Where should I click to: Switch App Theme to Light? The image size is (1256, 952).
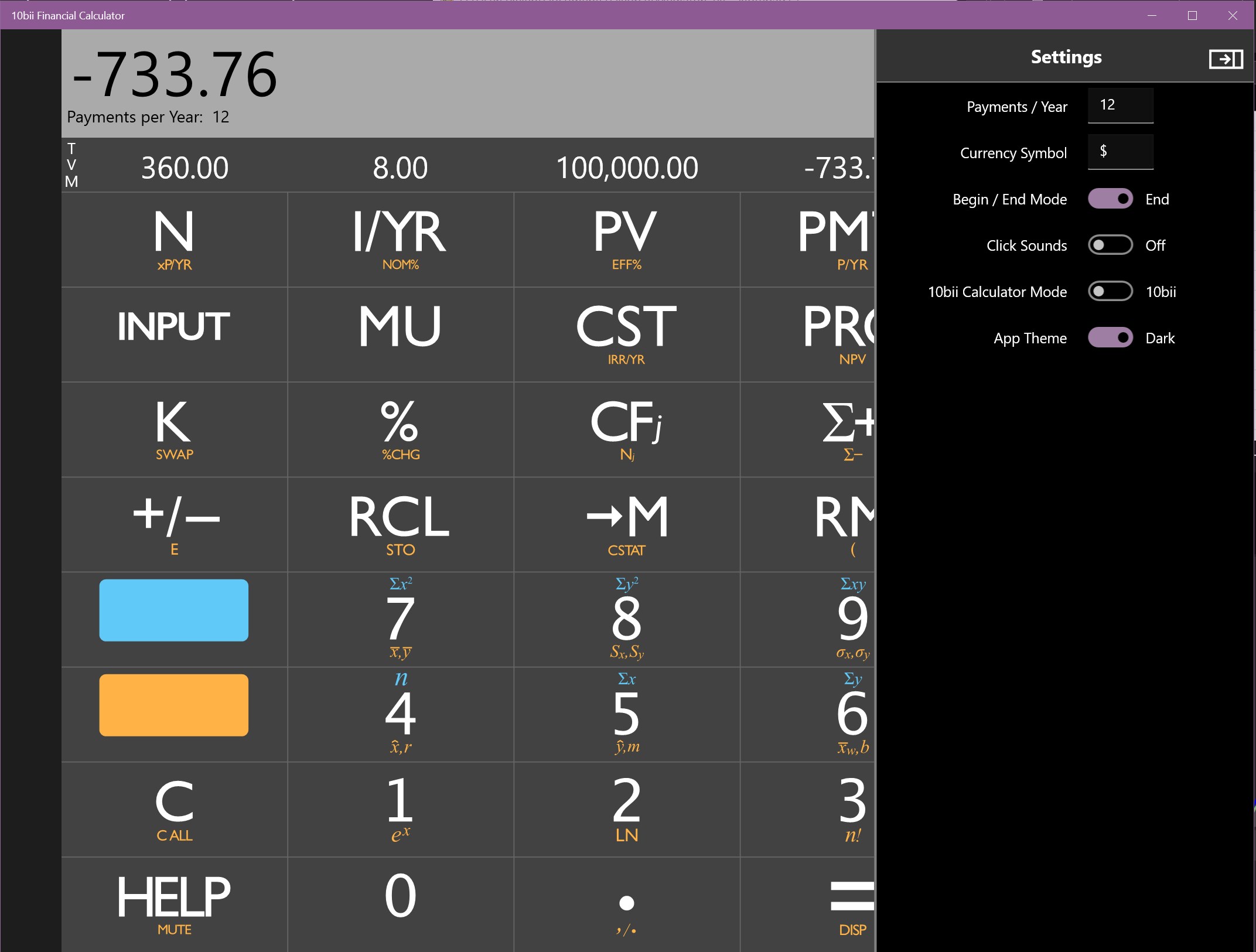point(1111,338)
